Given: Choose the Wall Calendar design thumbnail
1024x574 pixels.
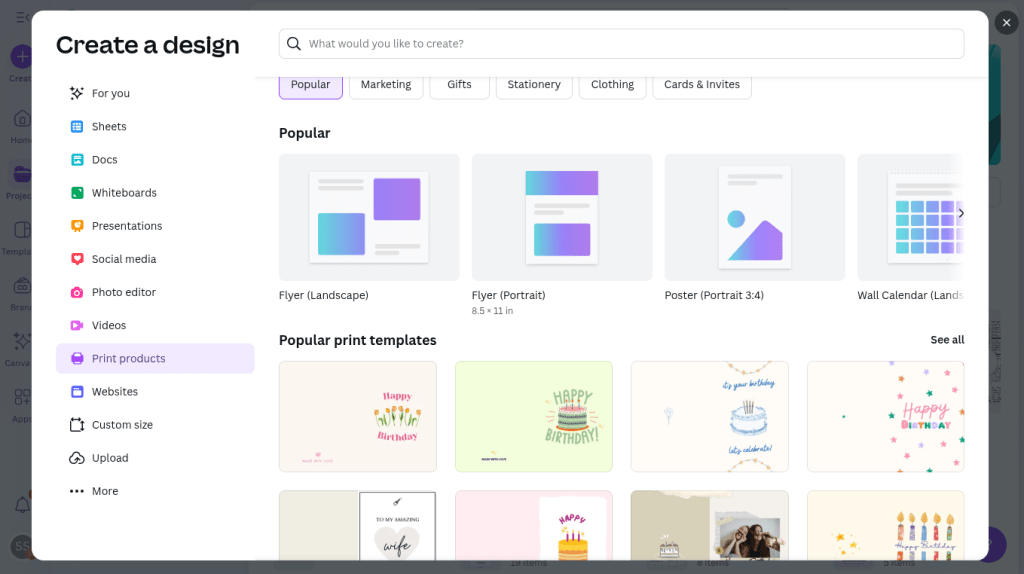Looking at the screenshot, I should pos(911,217).
